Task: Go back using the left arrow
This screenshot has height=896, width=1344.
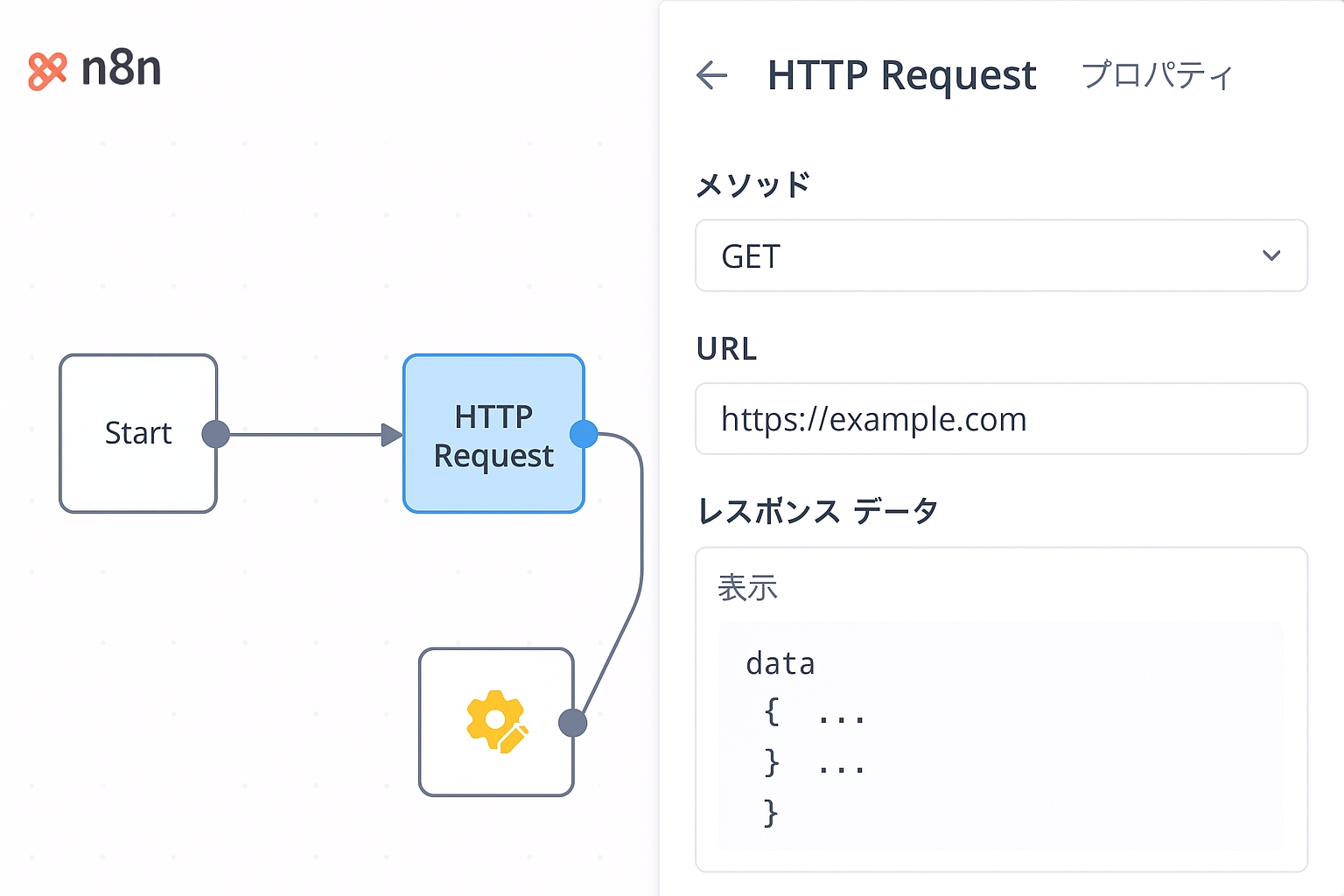Action: (711, 75)
